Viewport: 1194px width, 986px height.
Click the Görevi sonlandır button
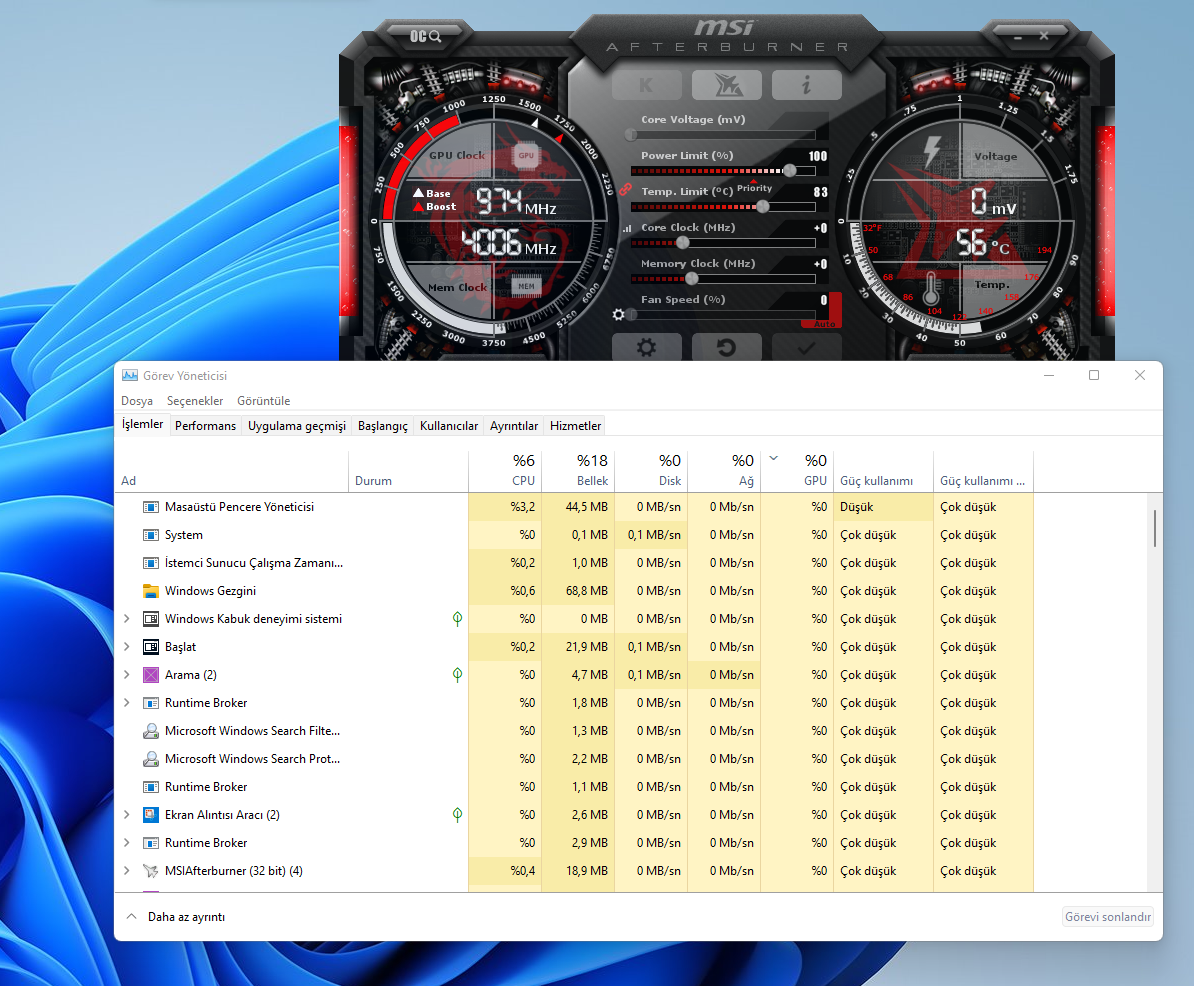[x=1108, y=917]
